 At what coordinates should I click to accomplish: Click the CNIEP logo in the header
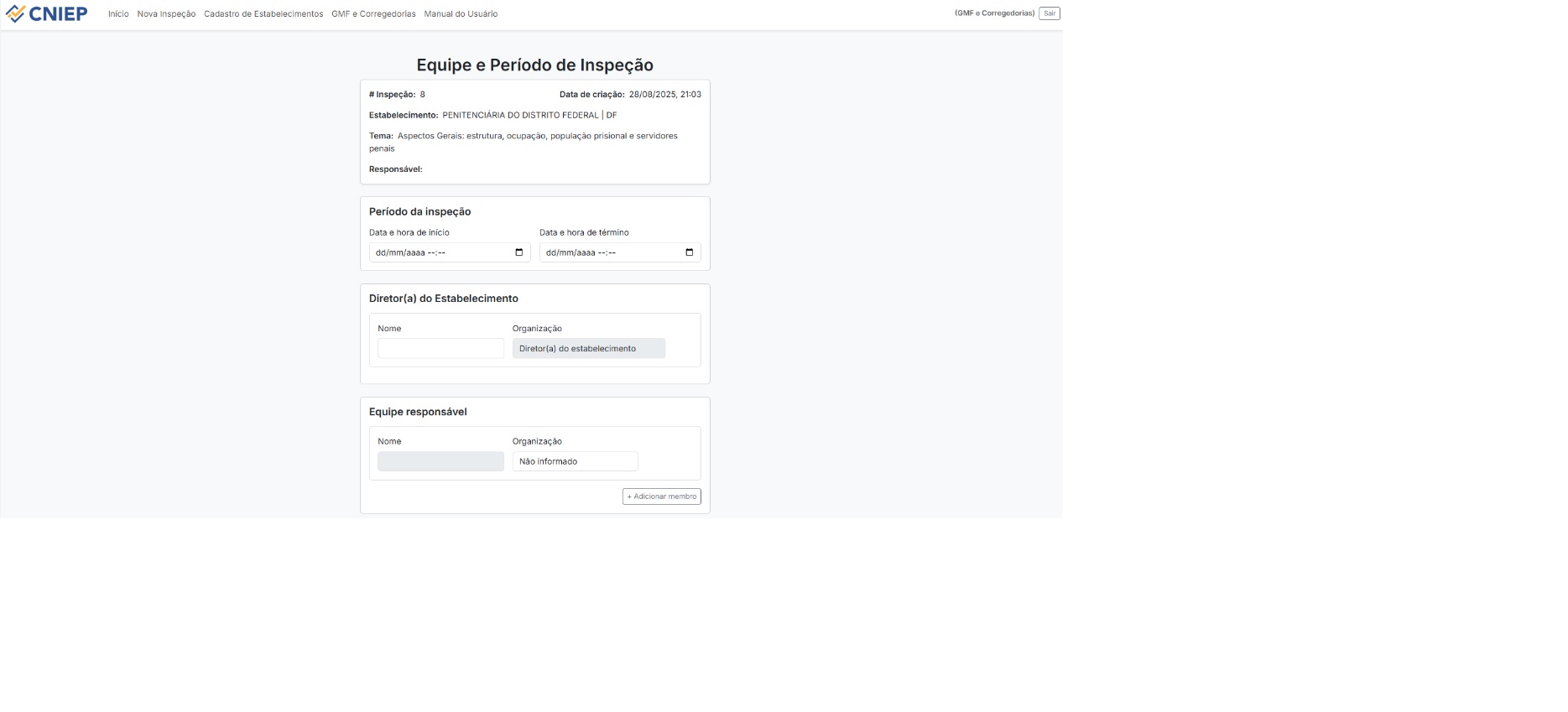click(46, 13)
